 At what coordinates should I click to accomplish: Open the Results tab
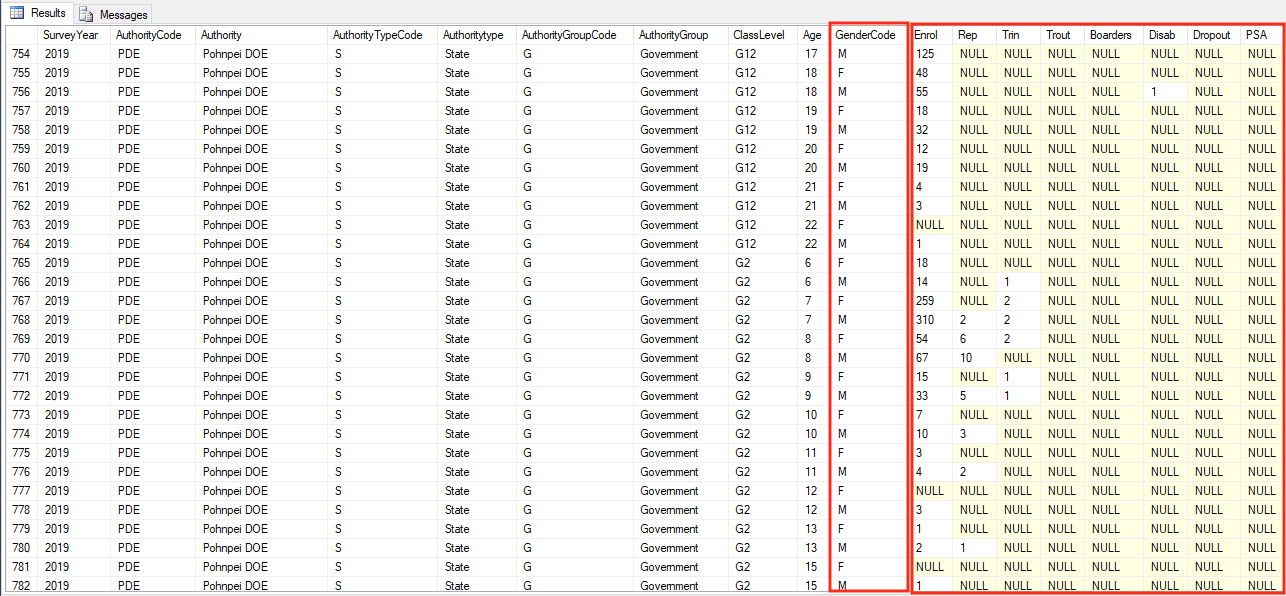point(47,13)
